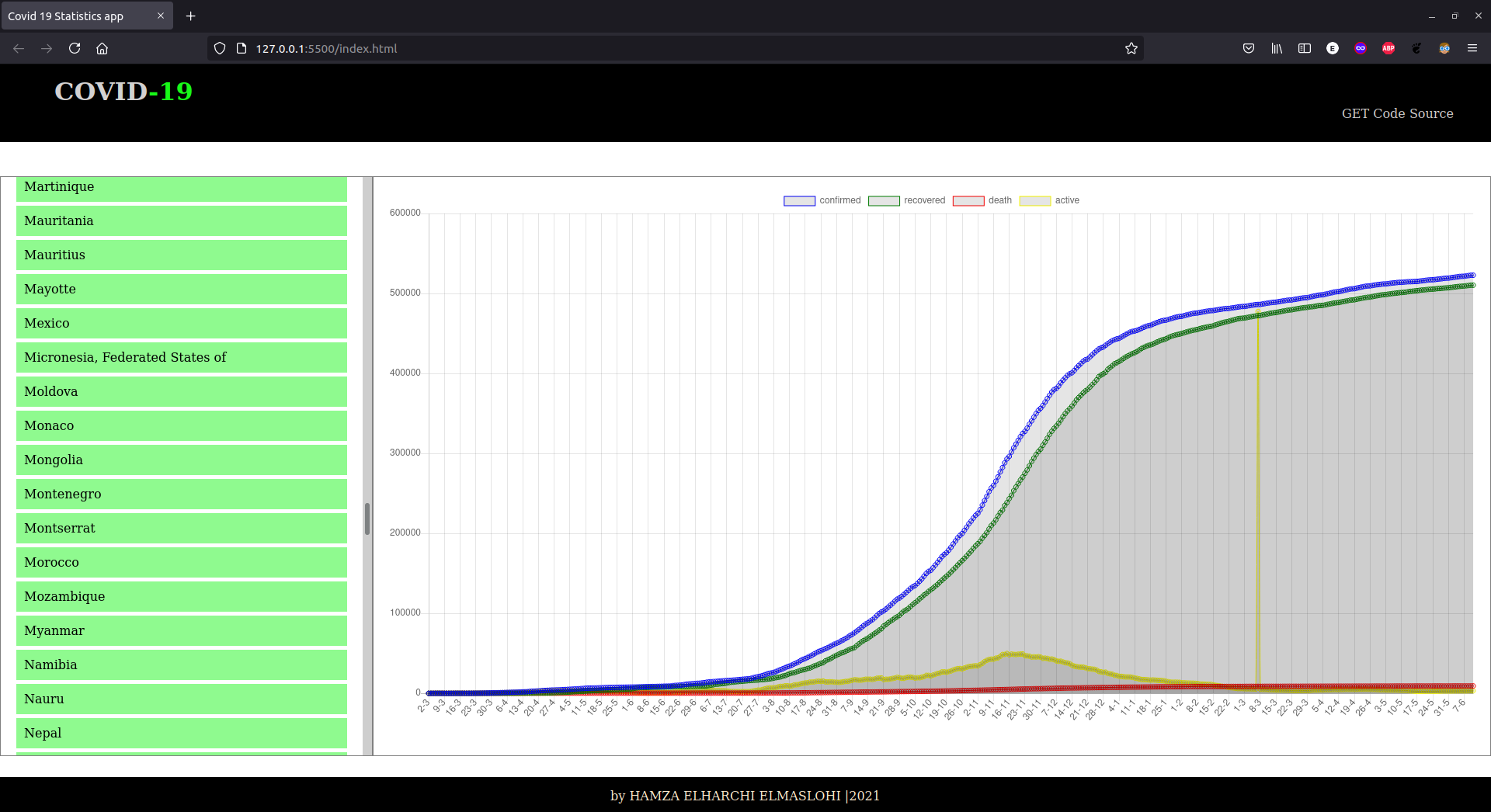Toggle the sidebar view icon

1305,48
